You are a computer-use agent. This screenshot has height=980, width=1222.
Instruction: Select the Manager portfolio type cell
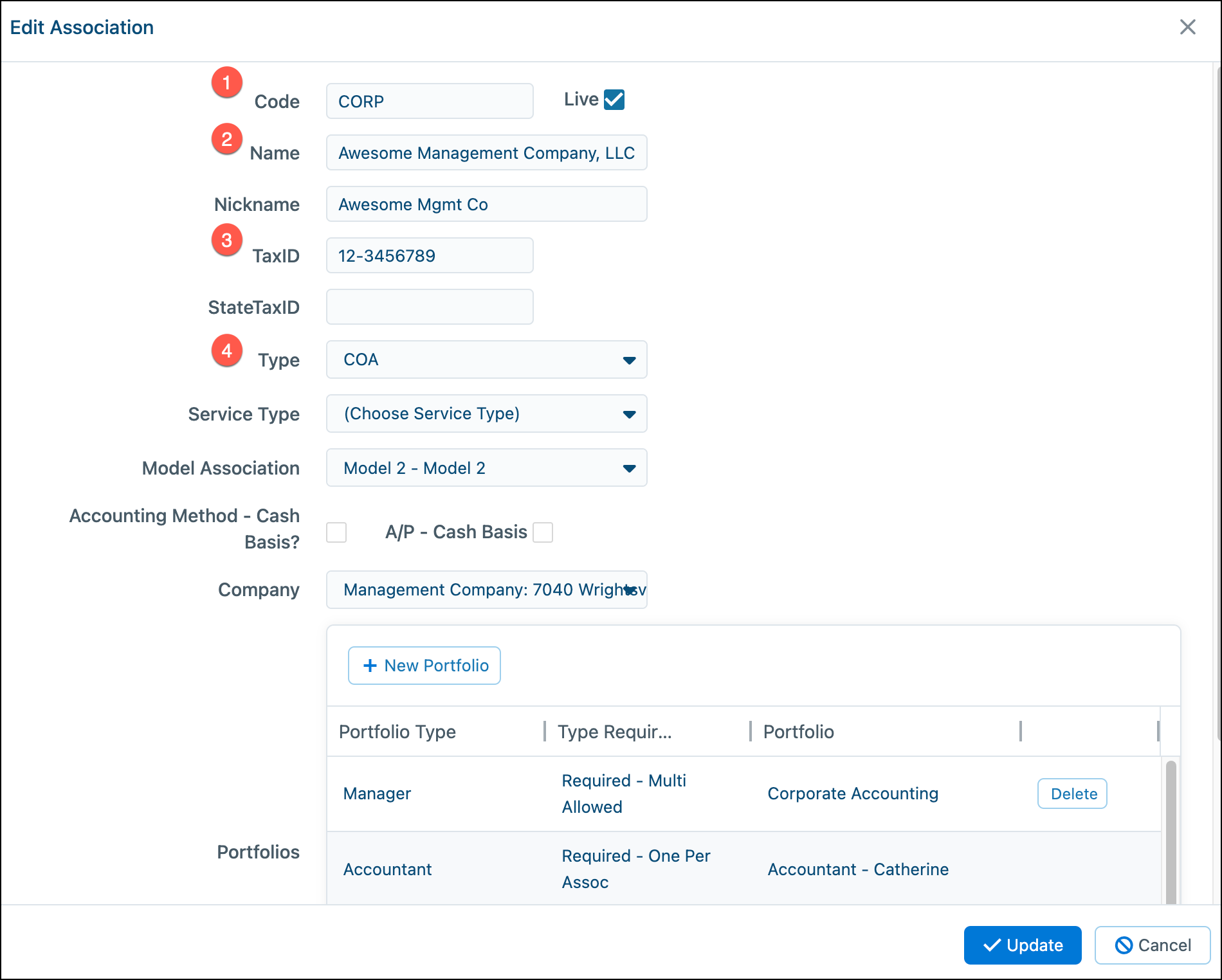[377, 794]
